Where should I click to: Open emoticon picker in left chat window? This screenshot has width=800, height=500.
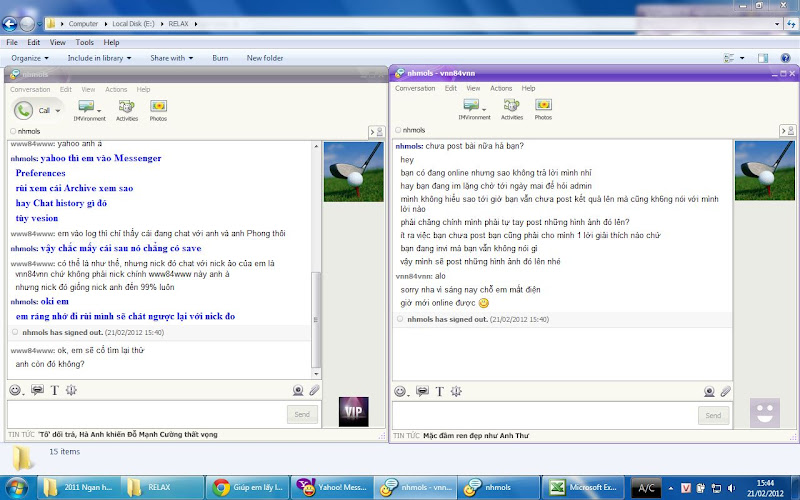(x=15, y=390)
